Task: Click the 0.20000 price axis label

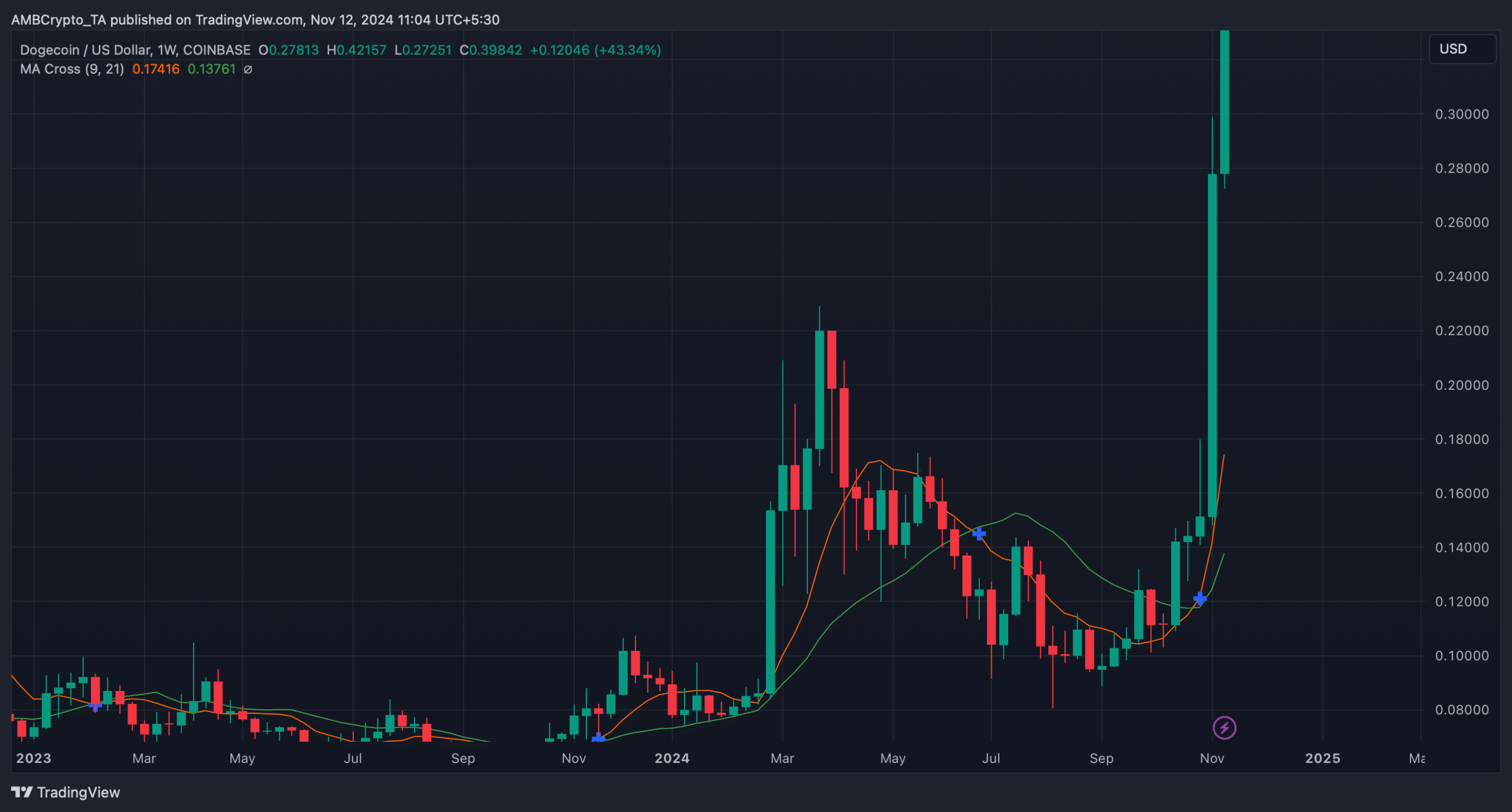Action: click(1462, 385)
